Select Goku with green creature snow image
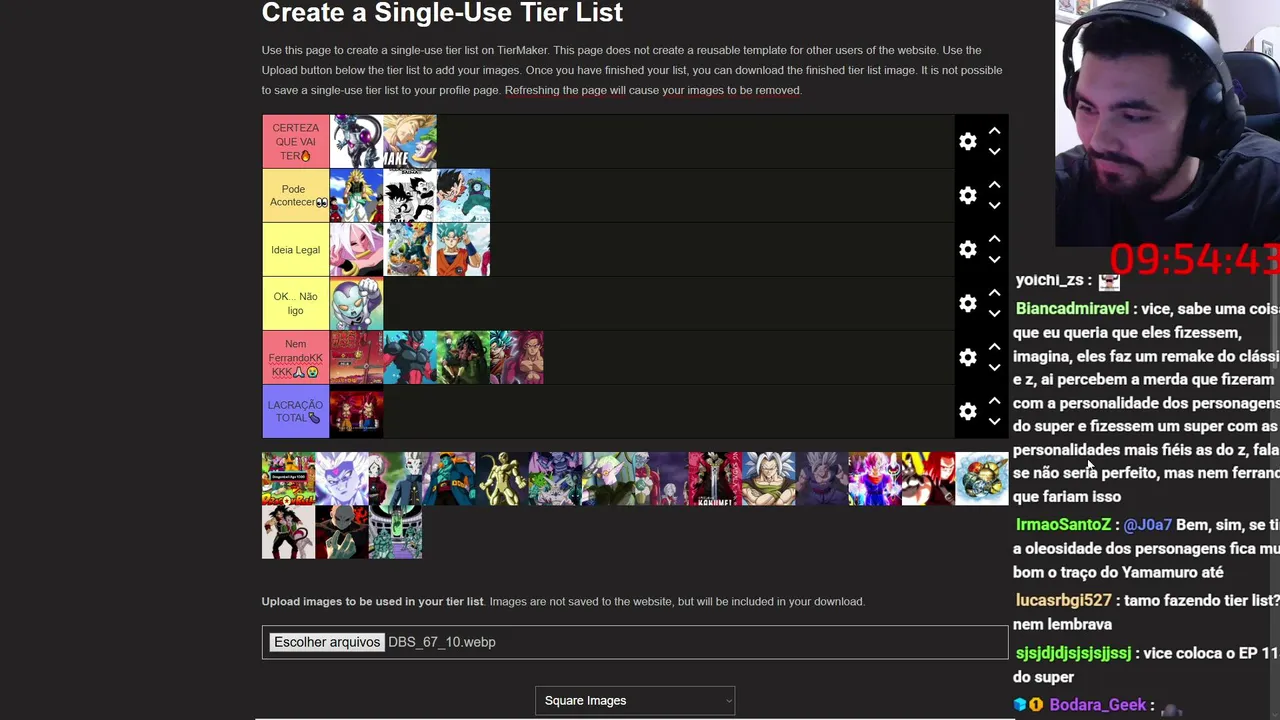 463,196
